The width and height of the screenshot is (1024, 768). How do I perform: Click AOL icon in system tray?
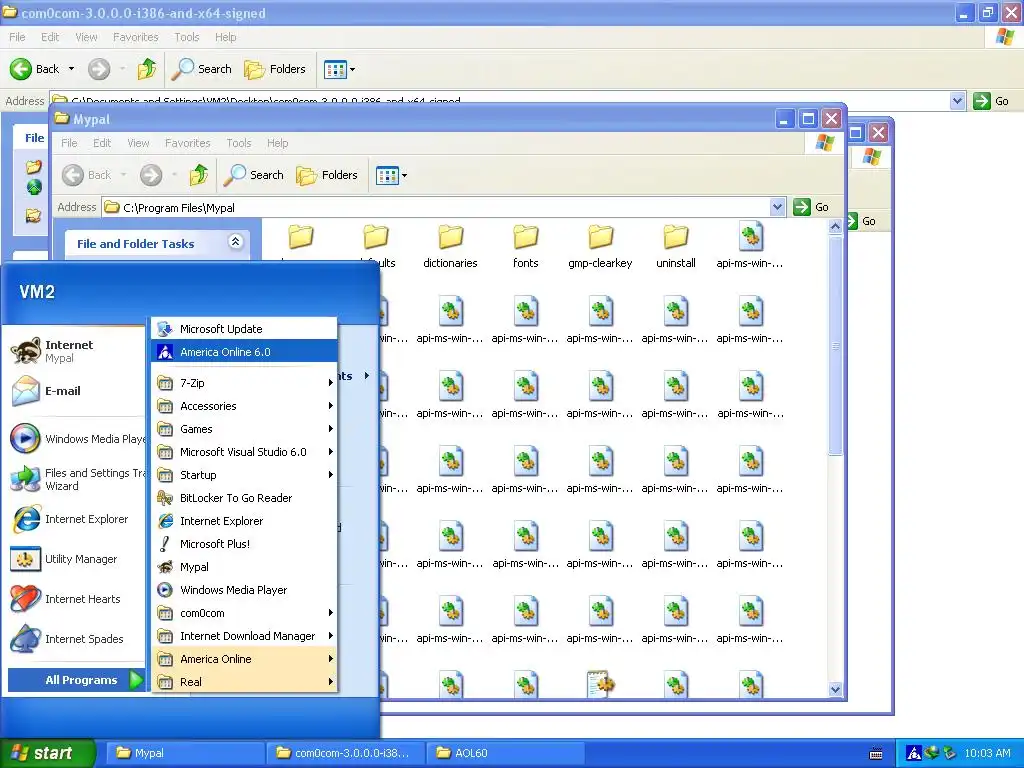[x=914, y=753]
